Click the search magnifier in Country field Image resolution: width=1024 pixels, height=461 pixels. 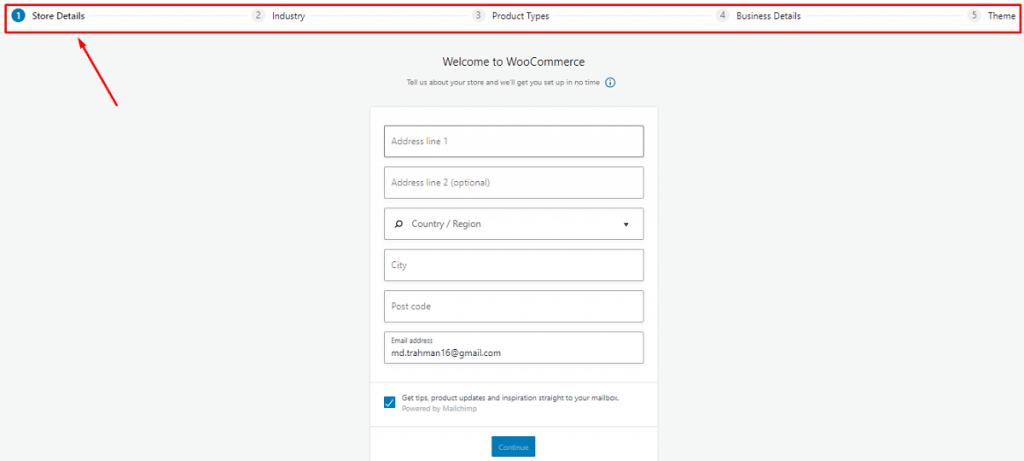pos(398,224)
